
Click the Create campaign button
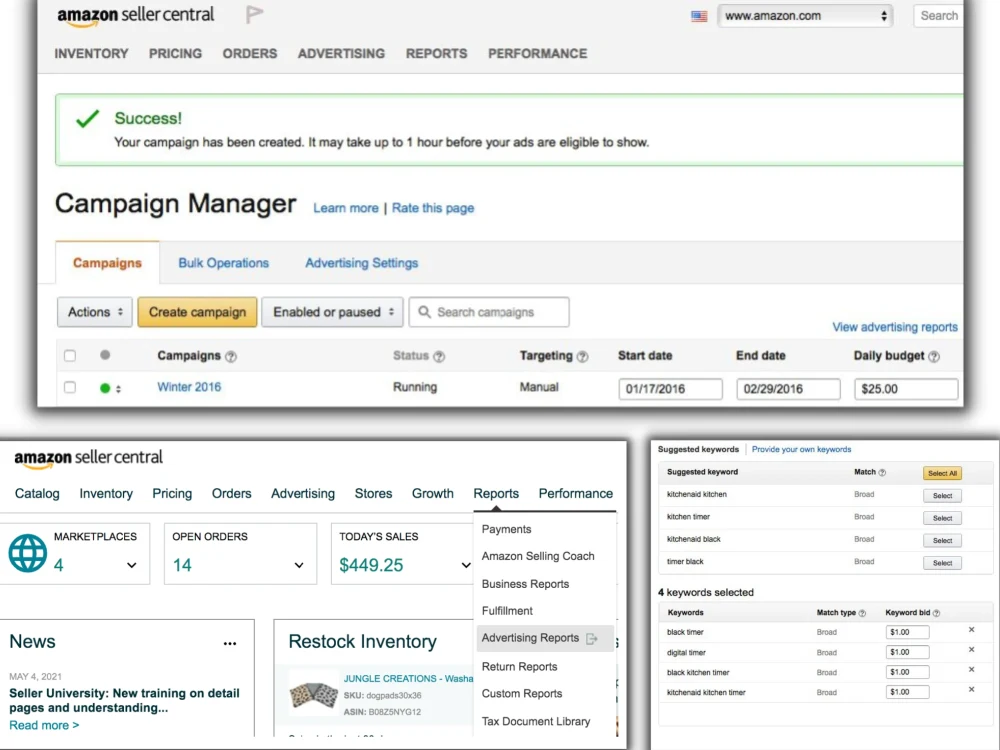197,312
